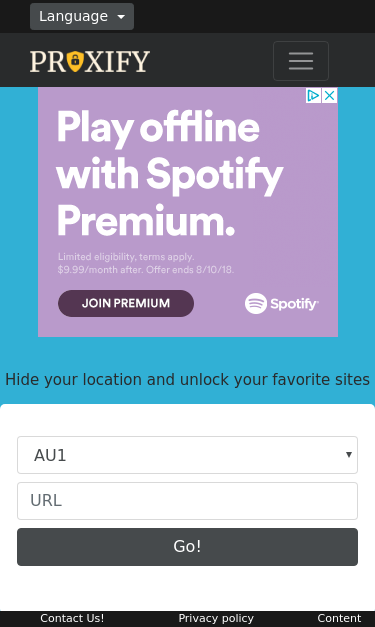Click the Language caret arrow
The width and height of the screenshot is (375, 627).
coord(121,17)
